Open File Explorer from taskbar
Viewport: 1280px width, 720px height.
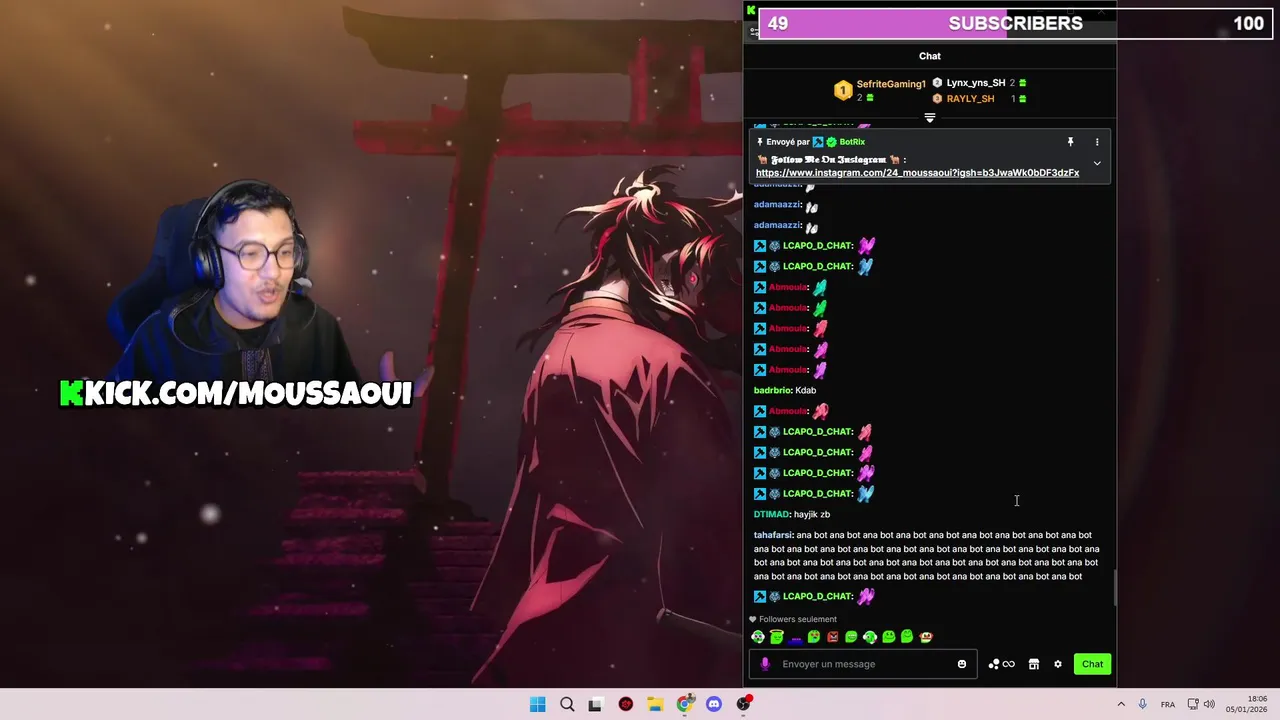(655, 704)
